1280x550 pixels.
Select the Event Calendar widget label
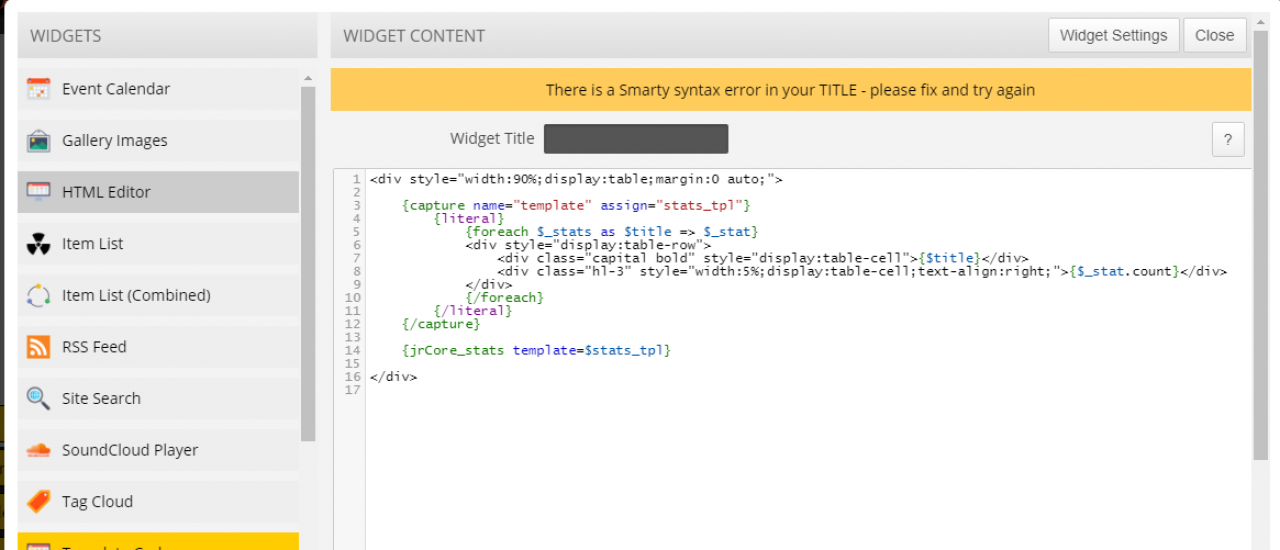(x=116, y=89)
